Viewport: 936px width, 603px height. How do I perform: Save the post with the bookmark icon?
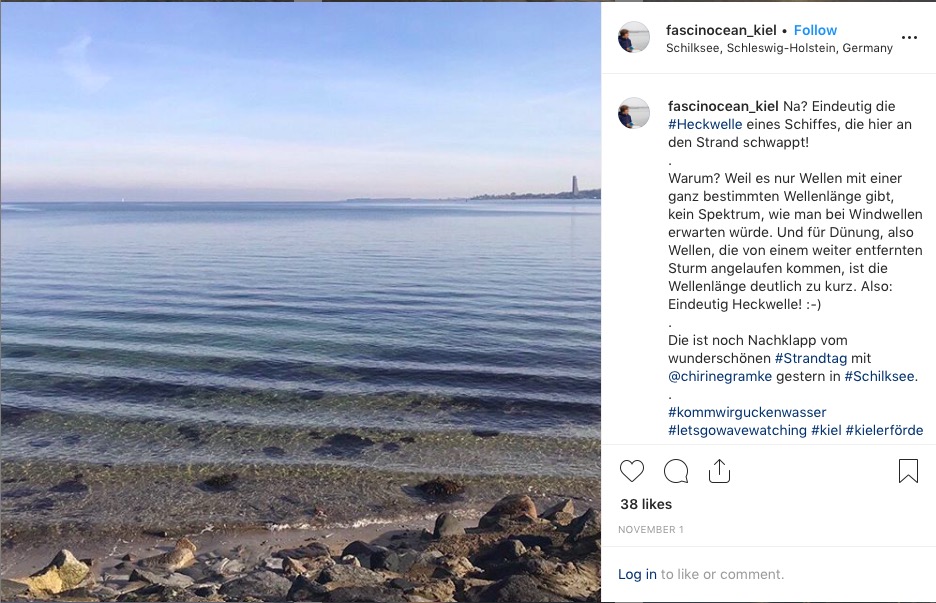[x=908, y=471]
